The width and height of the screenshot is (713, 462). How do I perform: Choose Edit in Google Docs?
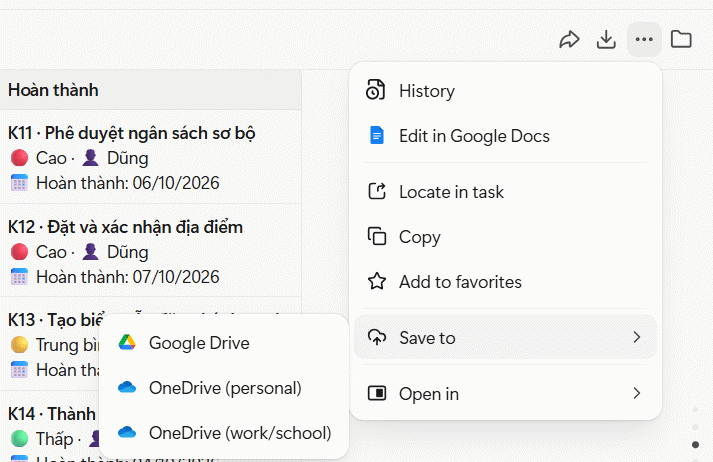pyautogui.click(x=506, y=136)
